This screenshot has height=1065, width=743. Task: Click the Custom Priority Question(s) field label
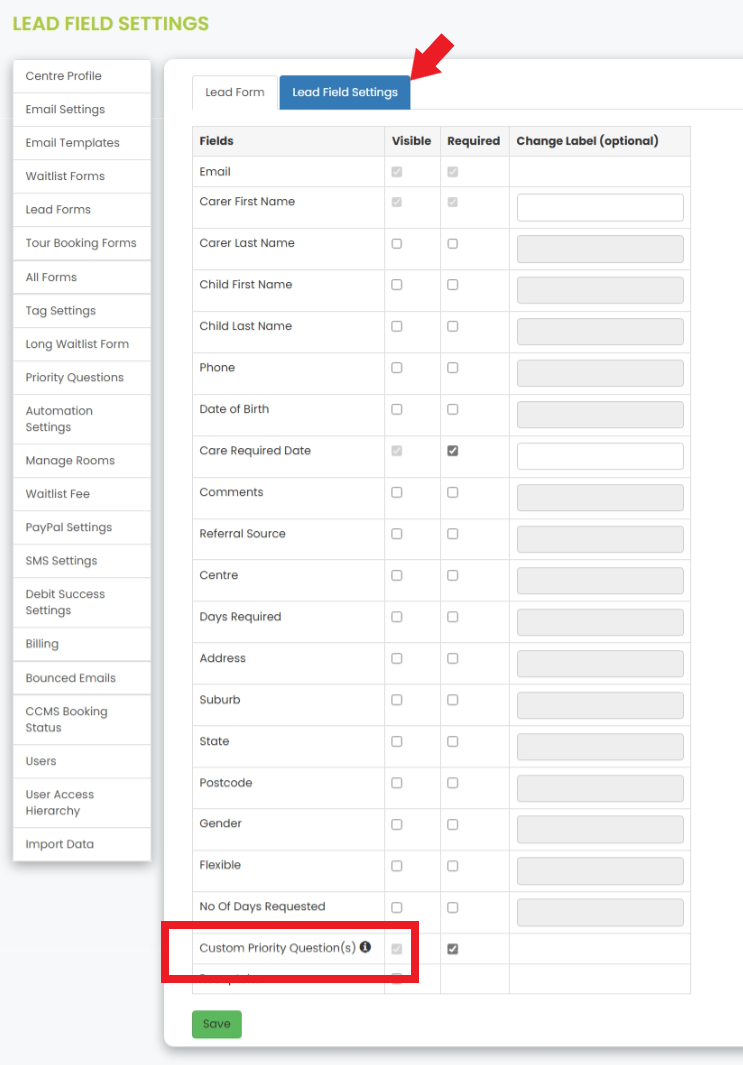(277, 947)
